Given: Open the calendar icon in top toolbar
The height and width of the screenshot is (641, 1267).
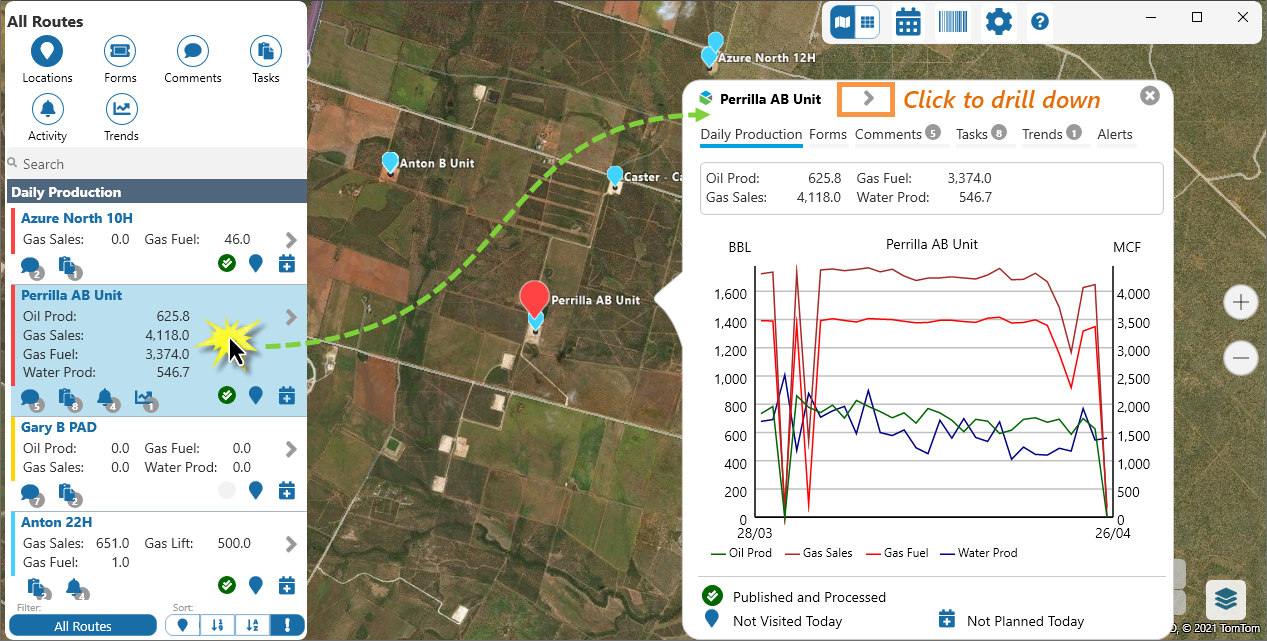Looking at the screenshot, I should 908,21.
